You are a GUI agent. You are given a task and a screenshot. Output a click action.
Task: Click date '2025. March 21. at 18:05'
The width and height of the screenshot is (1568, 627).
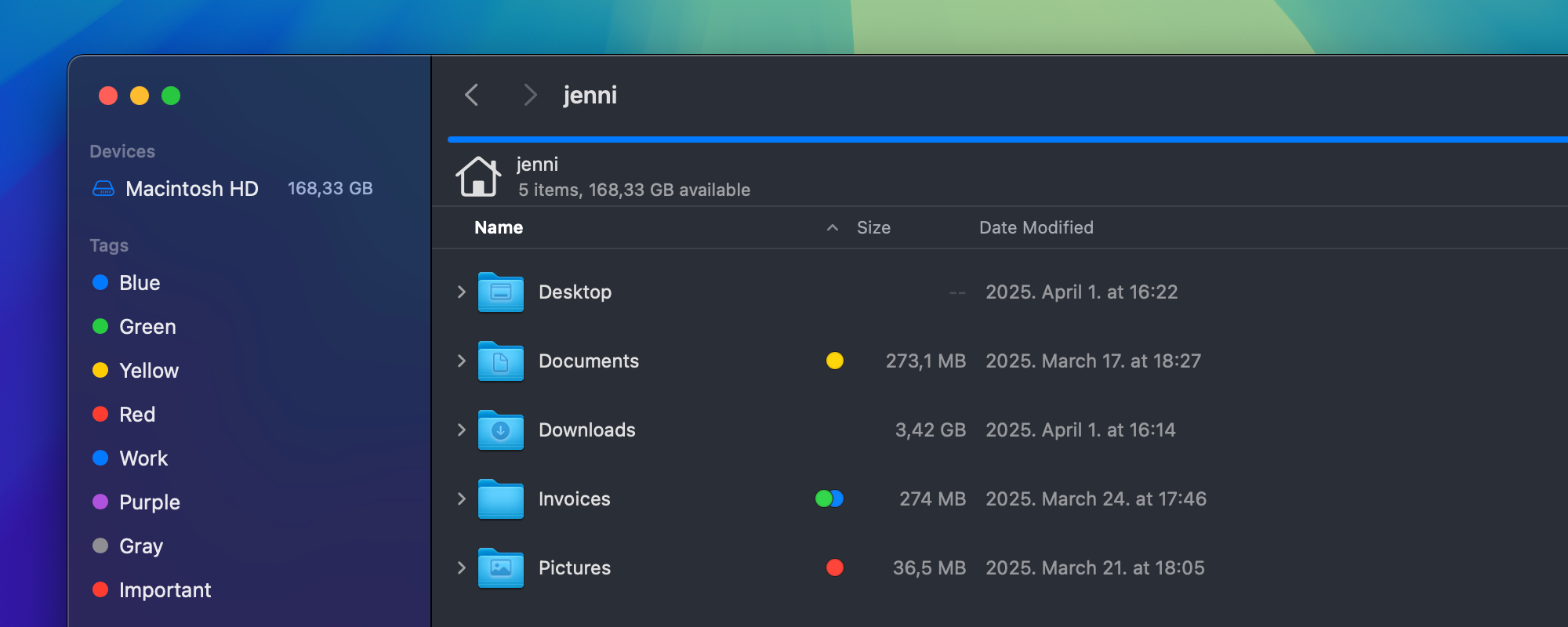point(1095,567)
